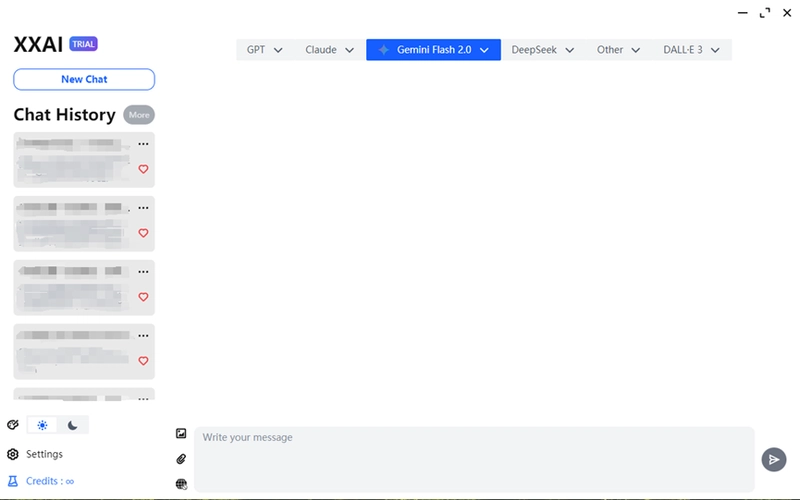Image resolution: width=800 pixels, height=500 pixels.
Task: Expand the GPT model dropdown
Action: coord(264,50)
